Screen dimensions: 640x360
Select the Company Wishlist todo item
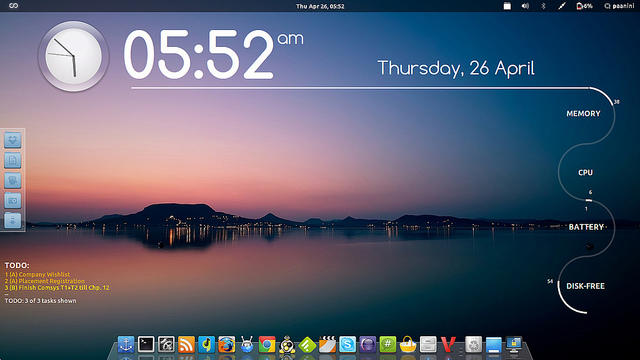coord(37,274)
